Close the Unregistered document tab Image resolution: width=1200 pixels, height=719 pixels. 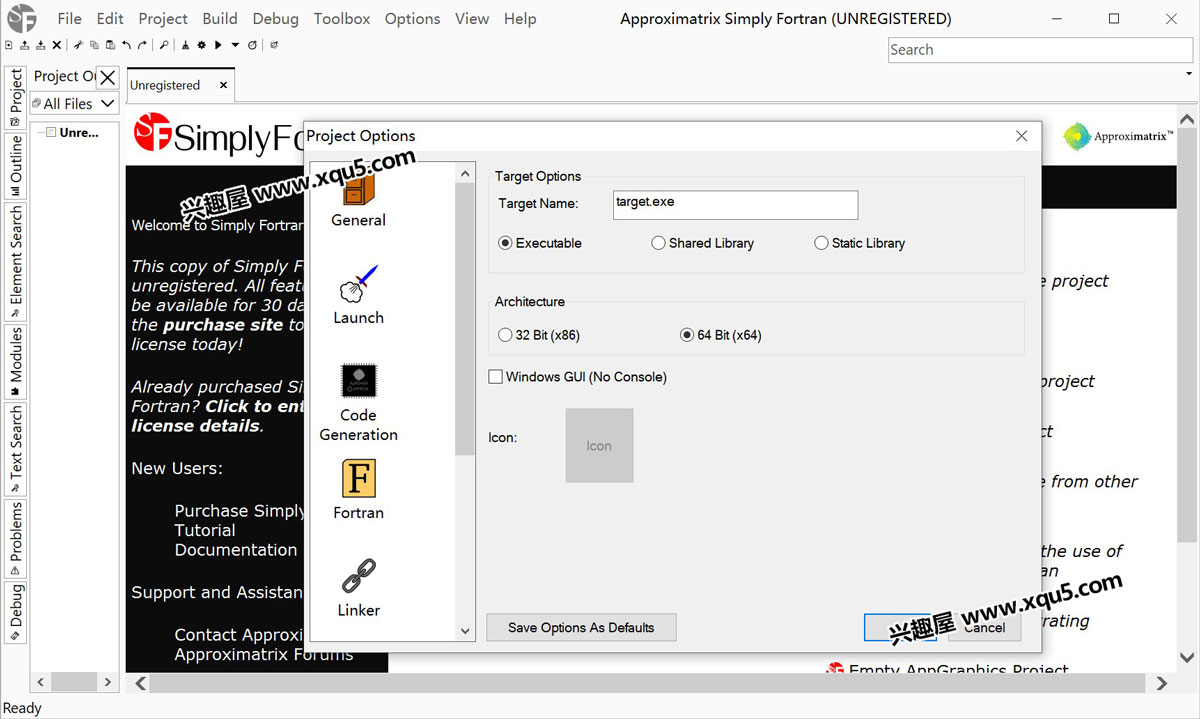point(223,85)
